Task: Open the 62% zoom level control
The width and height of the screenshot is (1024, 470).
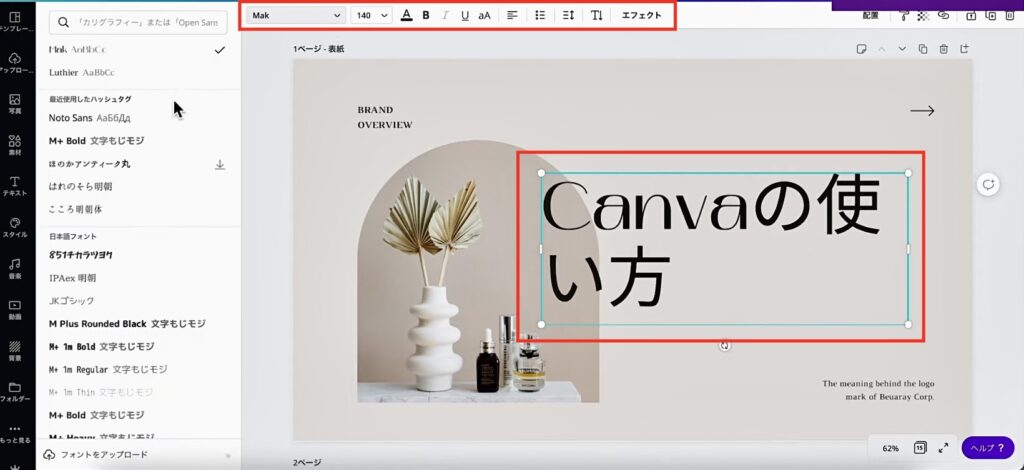Action: [890, 448]
